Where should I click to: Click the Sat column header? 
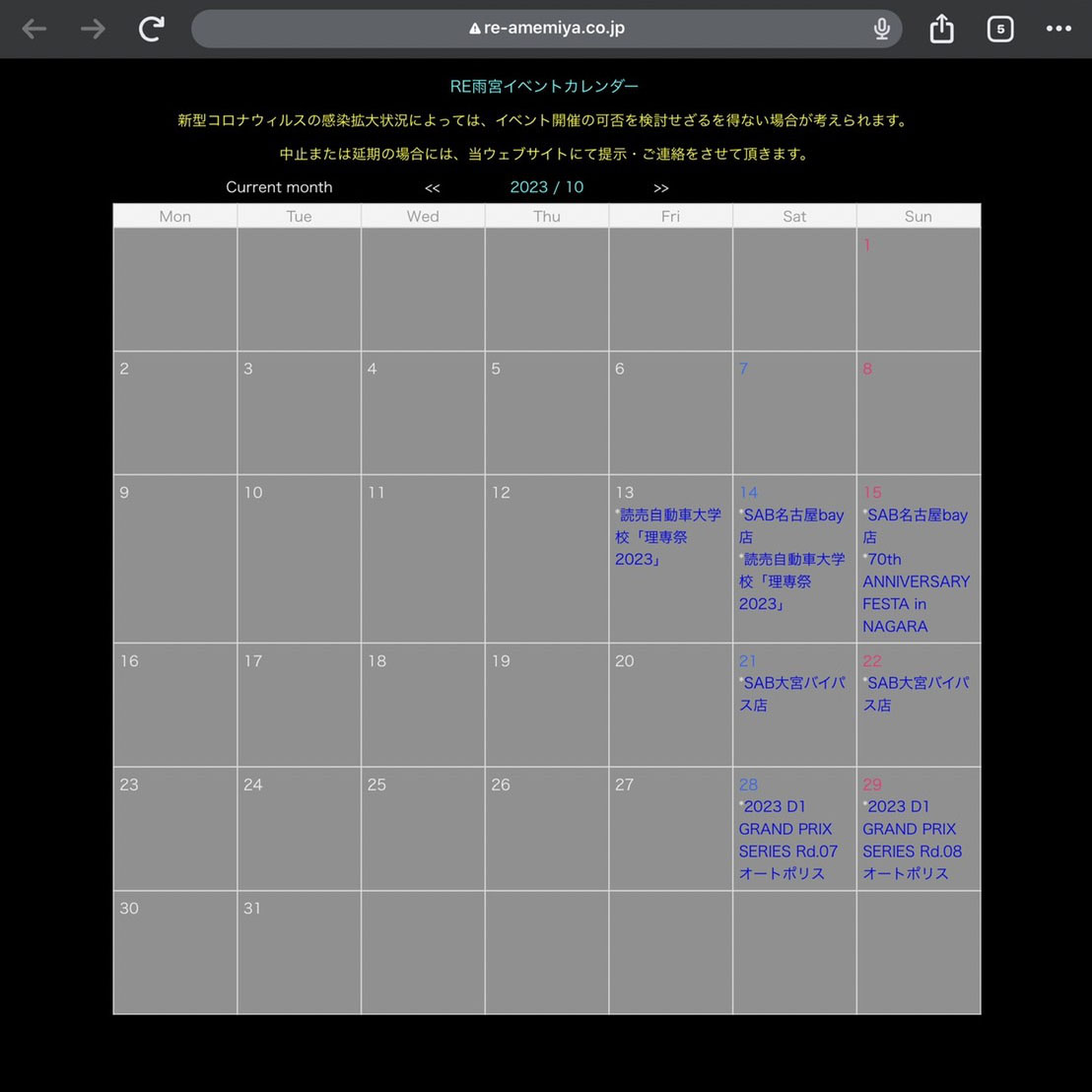pyautogui.click(x=794, y=217)
